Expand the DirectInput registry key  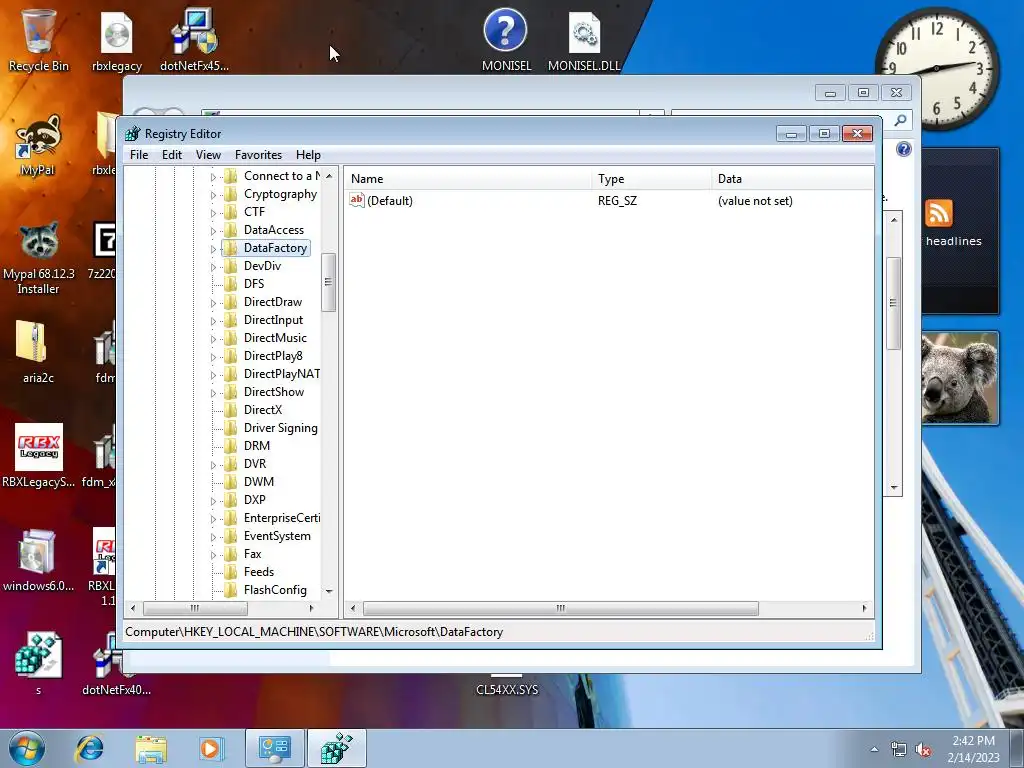213,321
